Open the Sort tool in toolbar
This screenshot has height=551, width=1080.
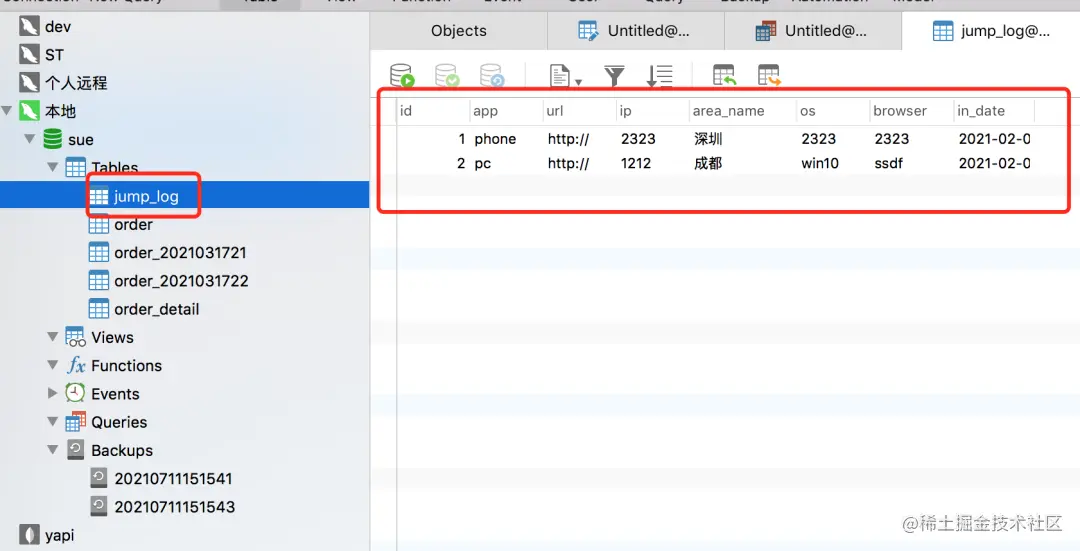(x=659, y=75)
